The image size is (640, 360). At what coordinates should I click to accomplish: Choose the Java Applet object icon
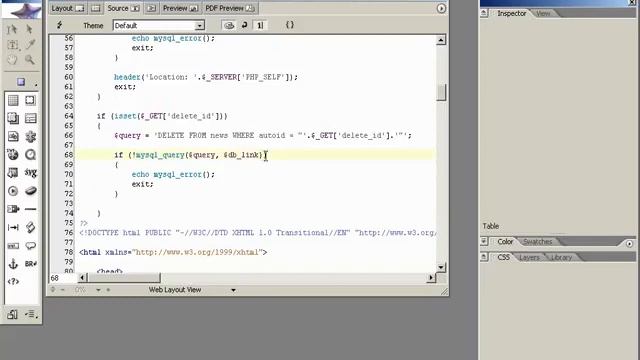30,191
